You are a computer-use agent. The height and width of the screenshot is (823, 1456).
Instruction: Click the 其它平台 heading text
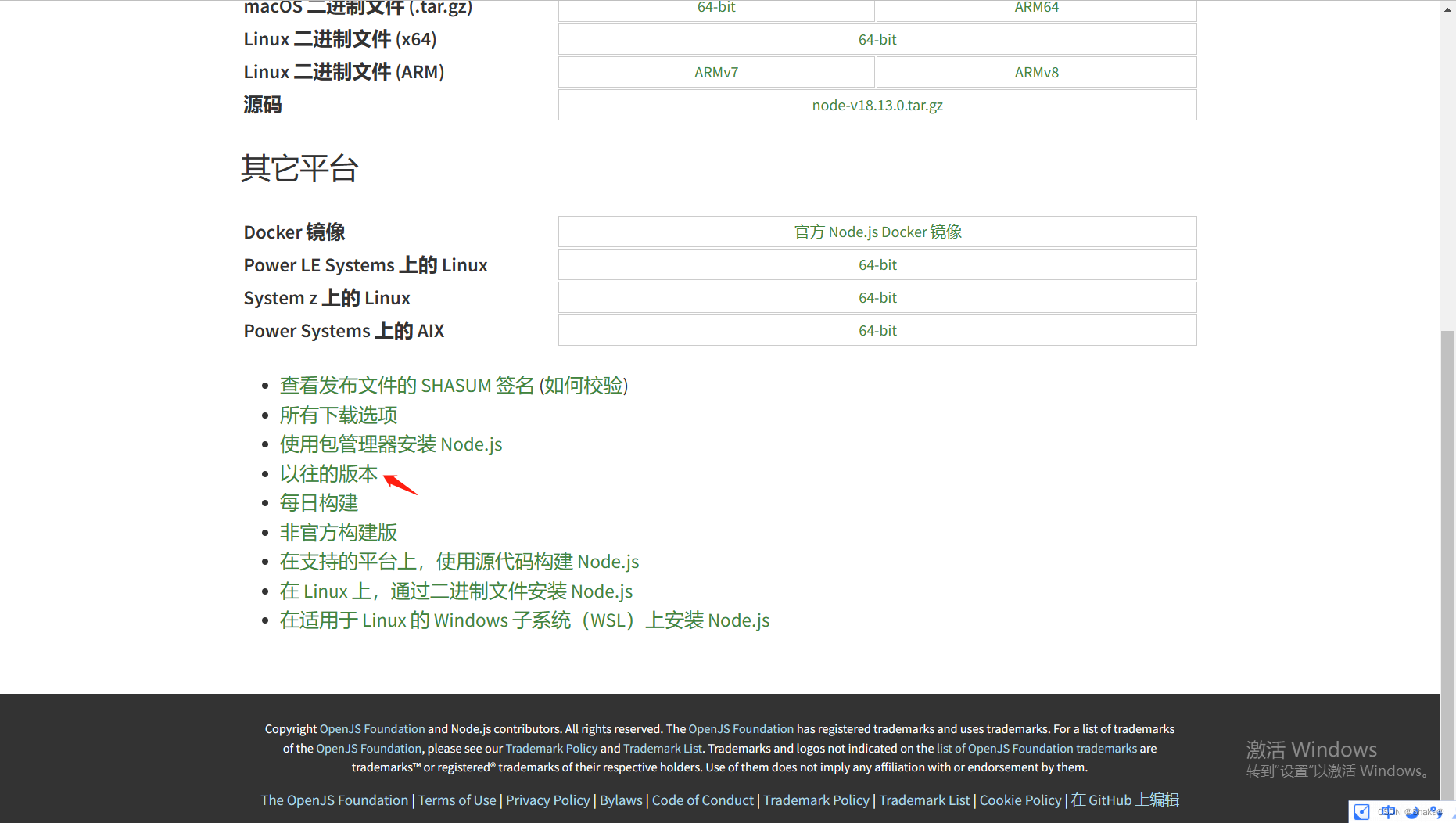click(299, 168)
